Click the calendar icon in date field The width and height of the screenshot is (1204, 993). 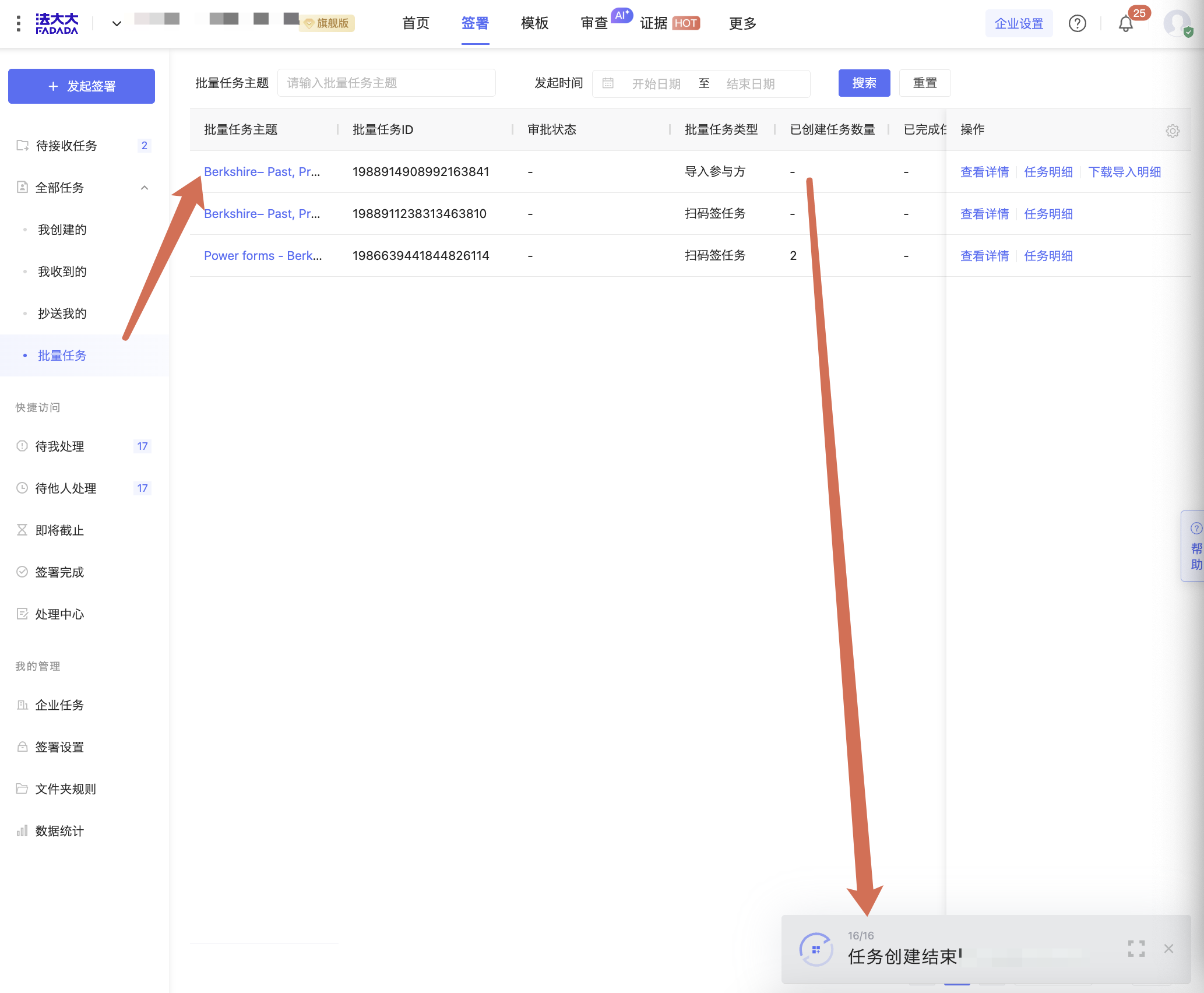(608, 83)
